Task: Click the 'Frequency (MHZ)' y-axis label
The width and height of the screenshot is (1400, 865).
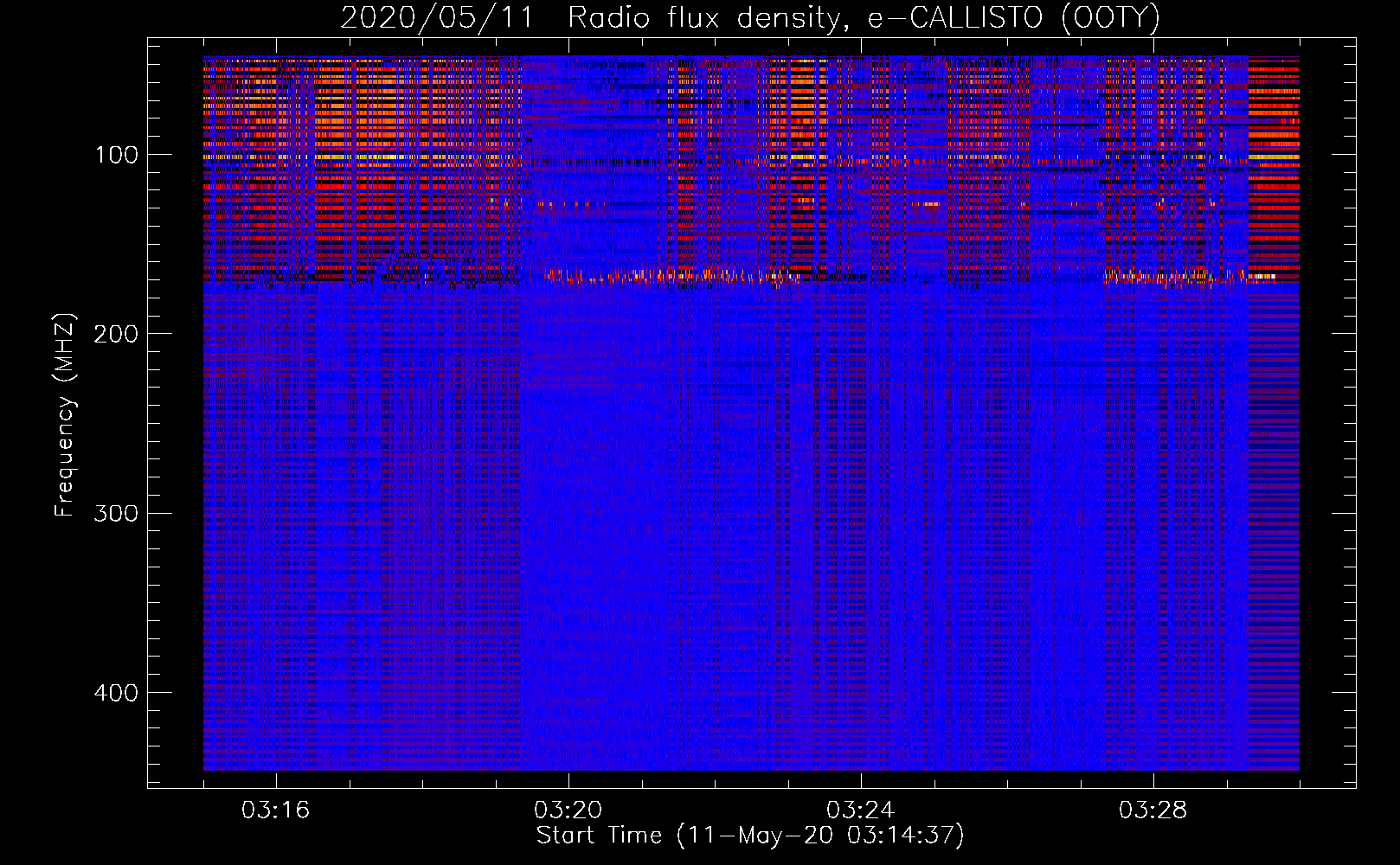Action: [x=65, y=415]
